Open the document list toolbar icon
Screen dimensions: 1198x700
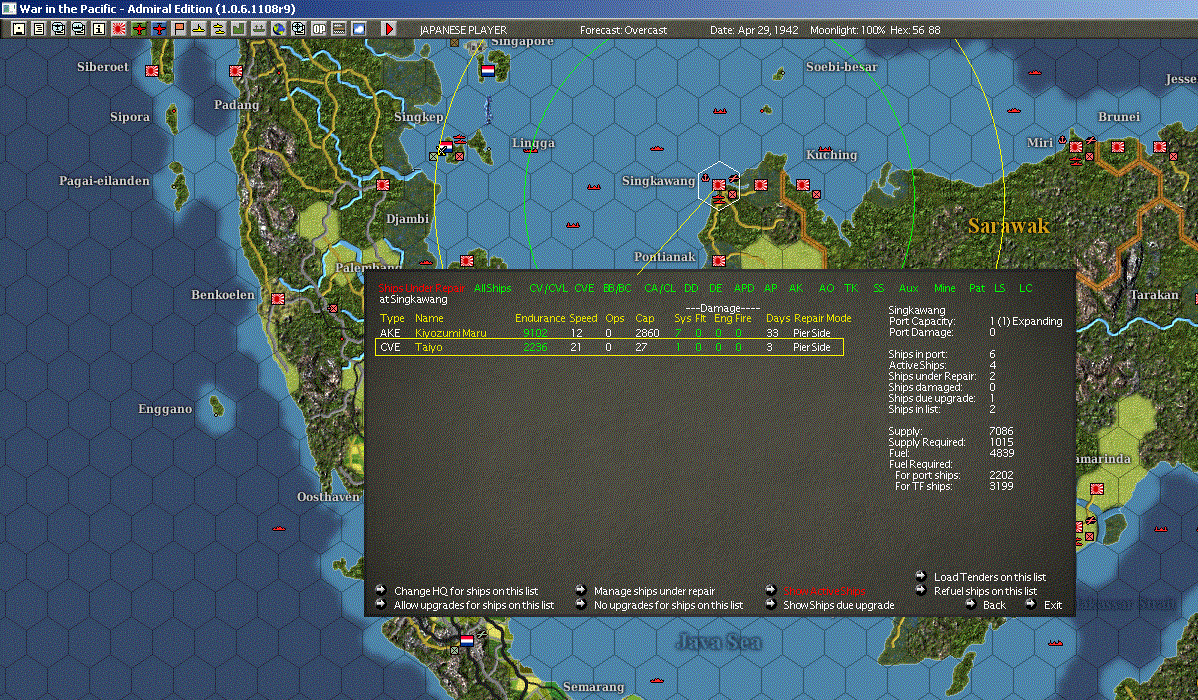(x=39, y=29)
